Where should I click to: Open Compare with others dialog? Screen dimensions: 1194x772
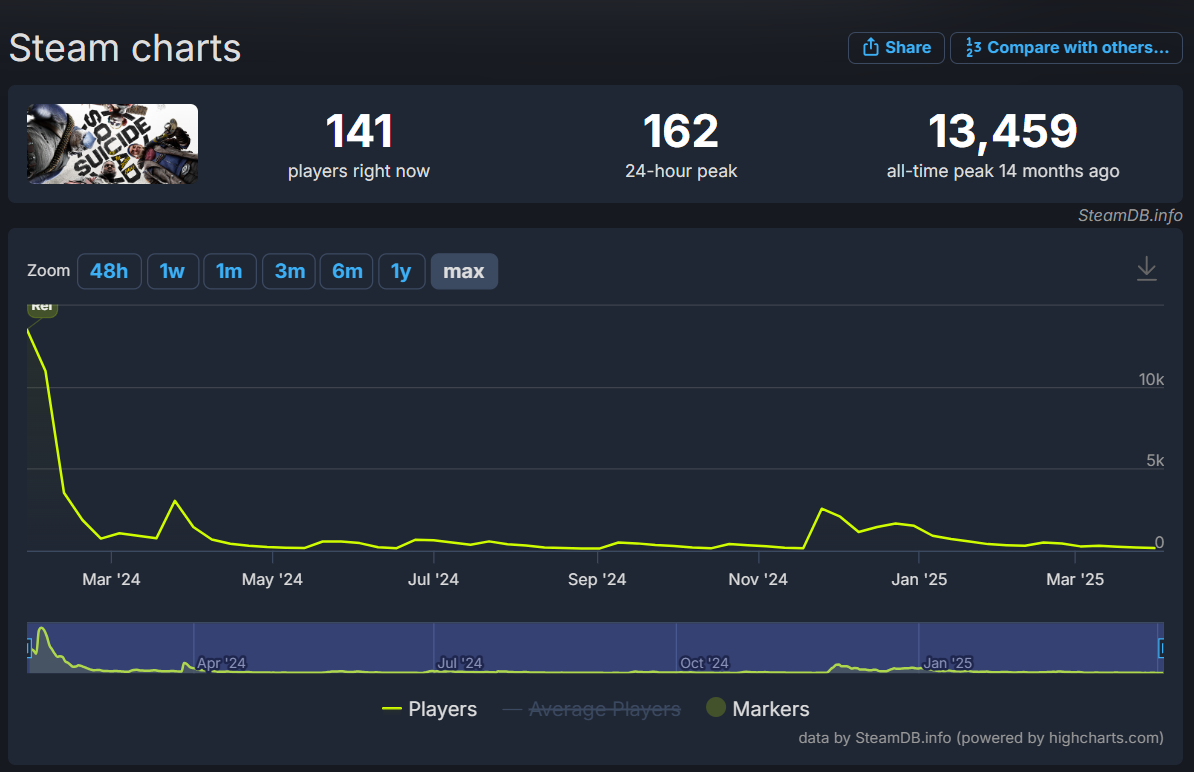pos(1066,48)
